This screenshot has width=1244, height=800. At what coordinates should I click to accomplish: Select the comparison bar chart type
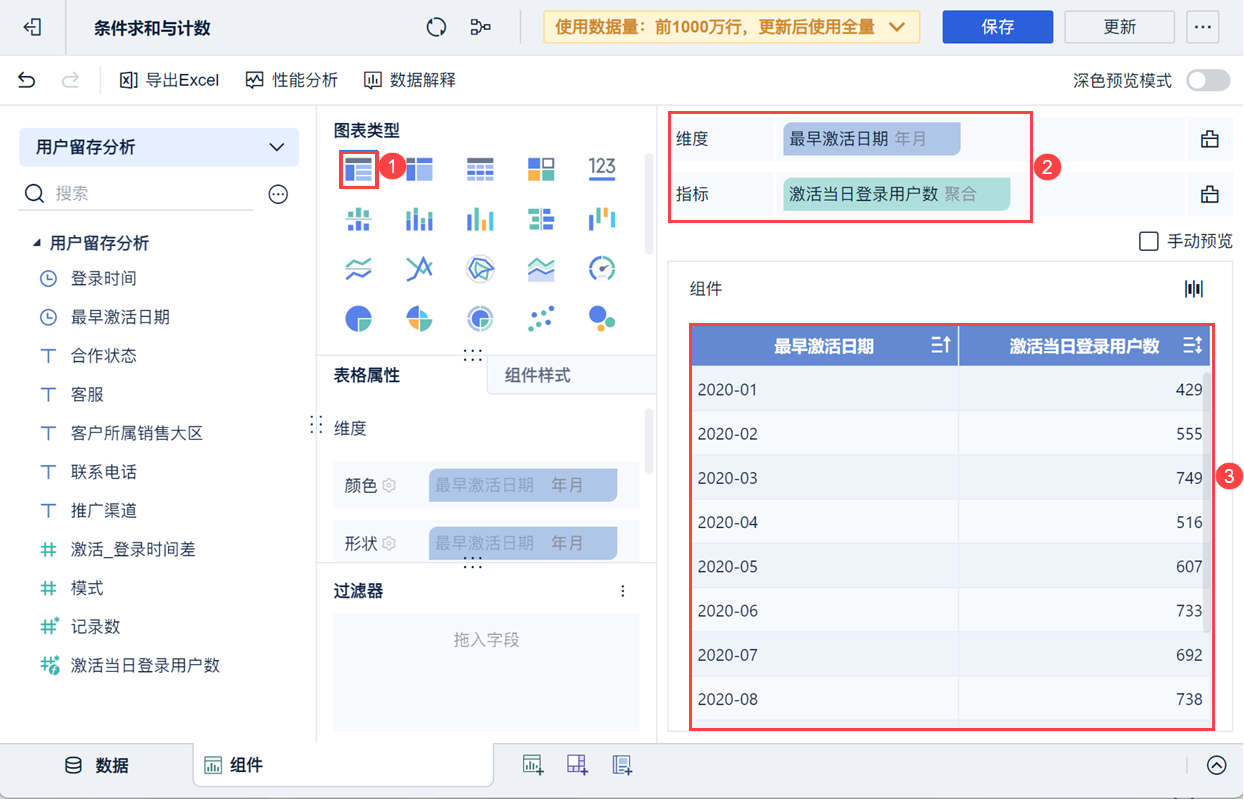(x=541, y=217)
